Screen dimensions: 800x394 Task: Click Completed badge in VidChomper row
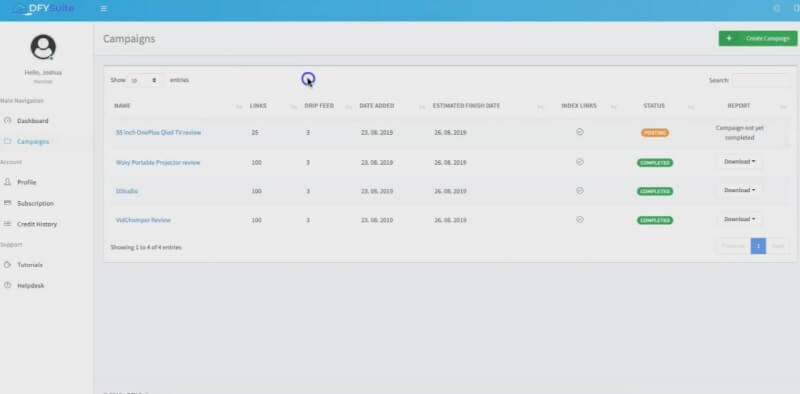pyautogui.click(x=655, y=220)
